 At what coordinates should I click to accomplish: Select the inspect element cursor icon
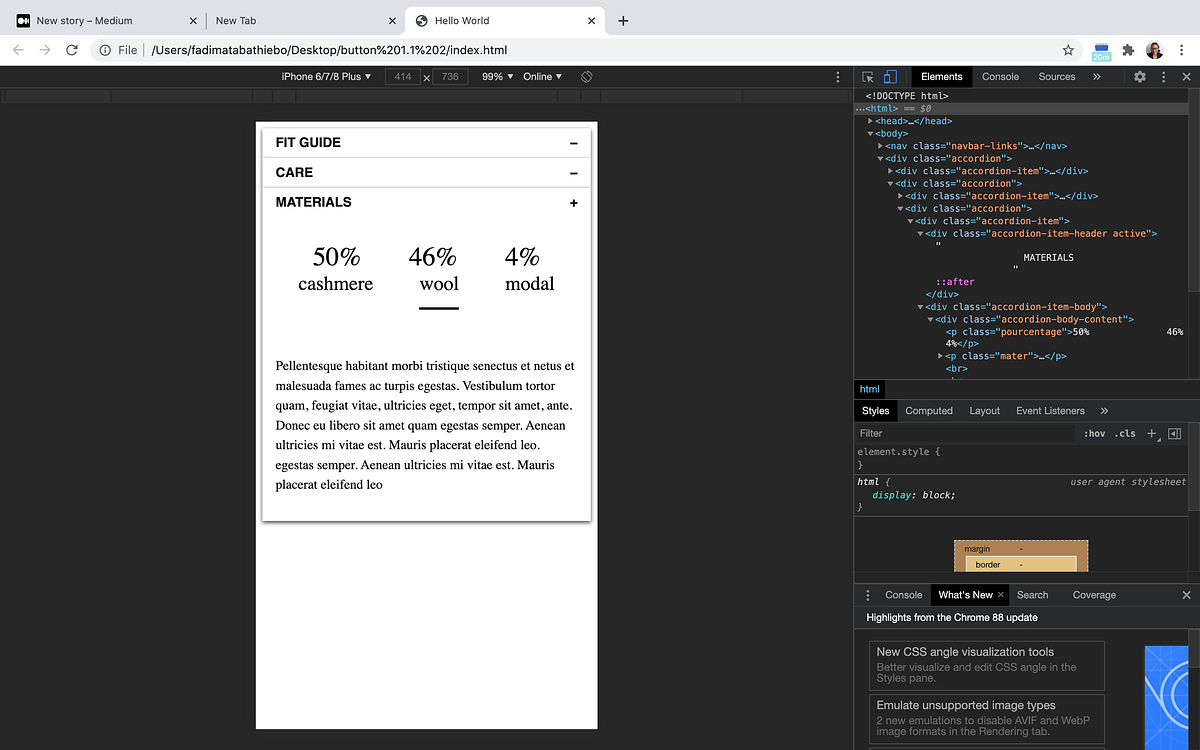coord(867,76)
